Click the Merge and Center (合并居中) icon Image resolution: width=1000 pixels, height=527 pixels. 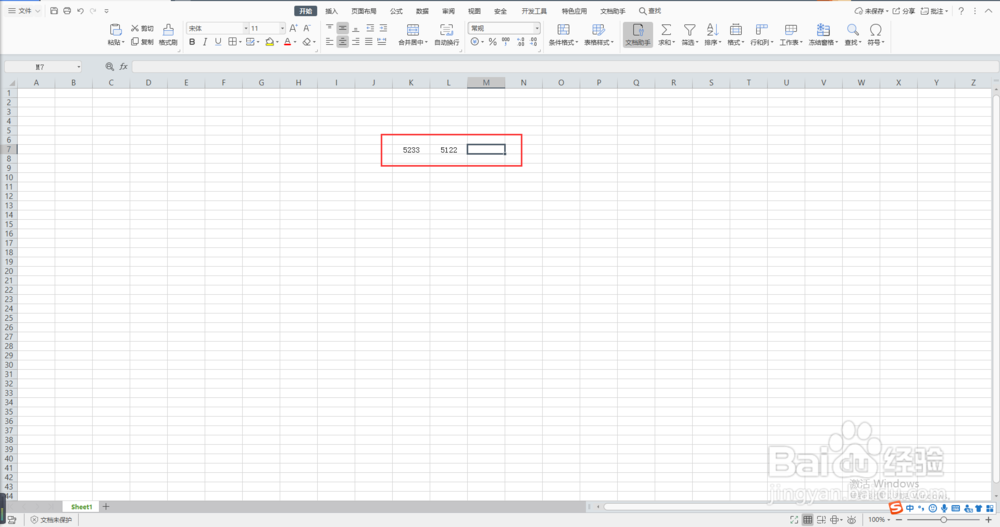413,29
